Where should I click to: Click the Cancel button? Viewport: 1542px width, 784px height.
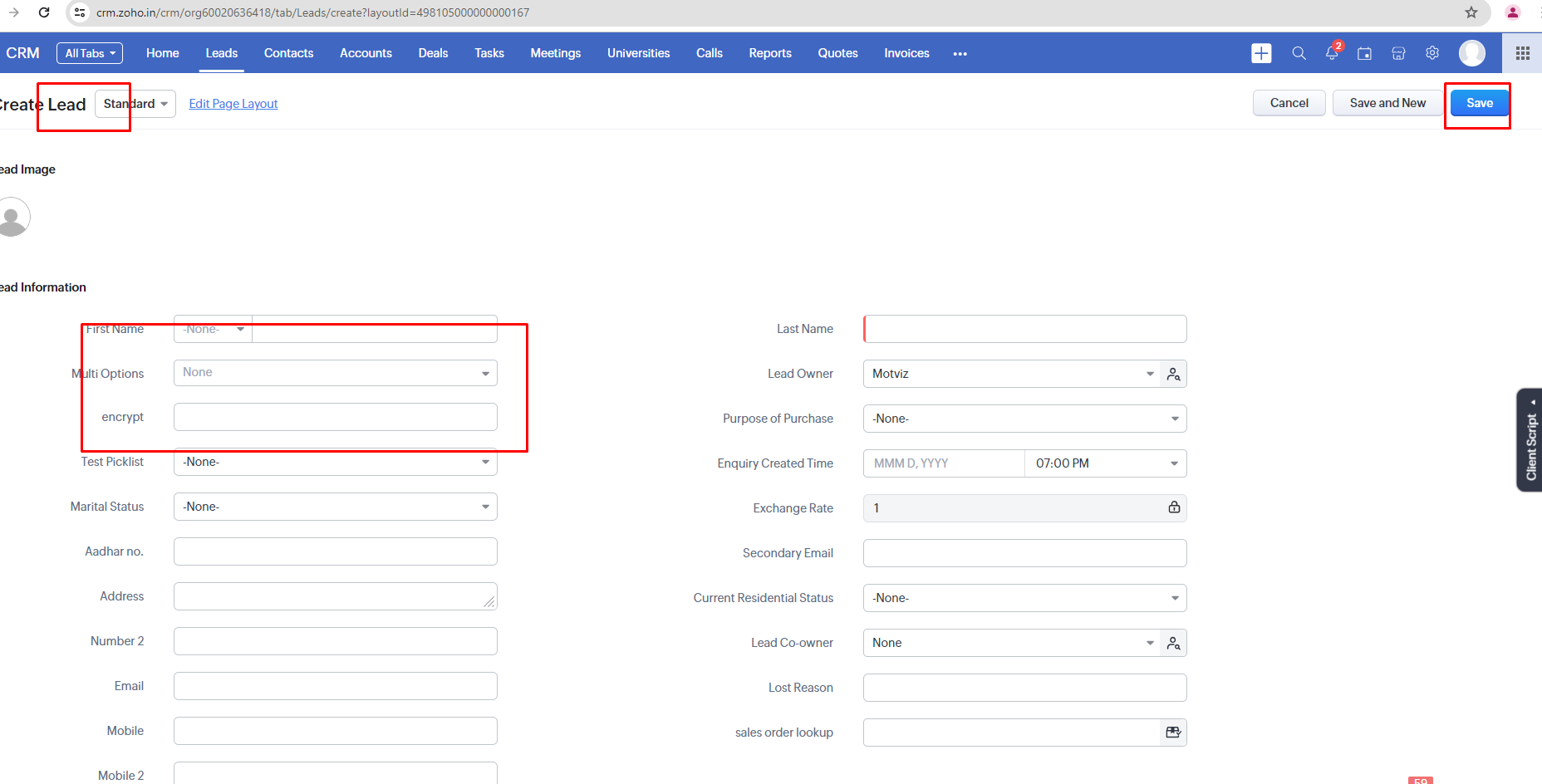click(1289, 103)
